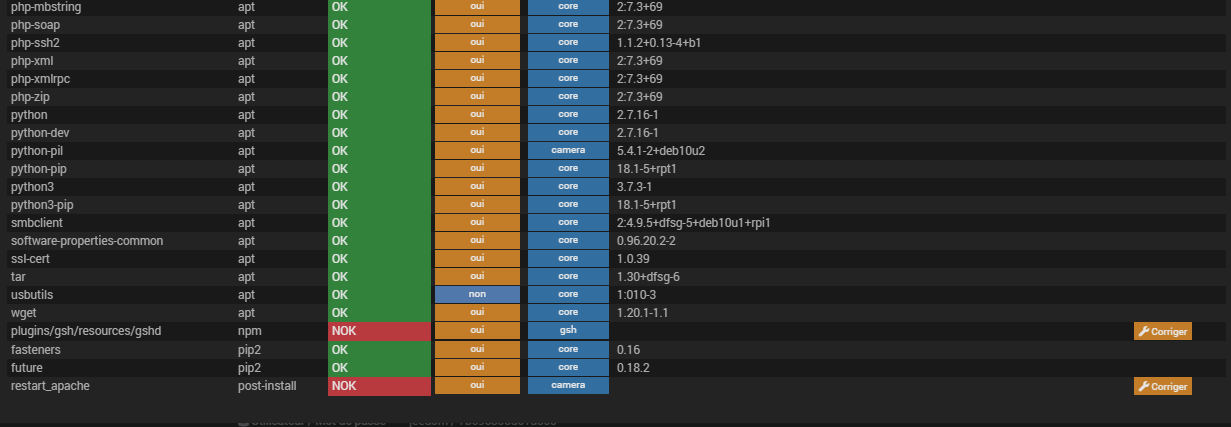
Task: Click version 2.7.16-1 in python-dev row
Action: coord(637,132)
